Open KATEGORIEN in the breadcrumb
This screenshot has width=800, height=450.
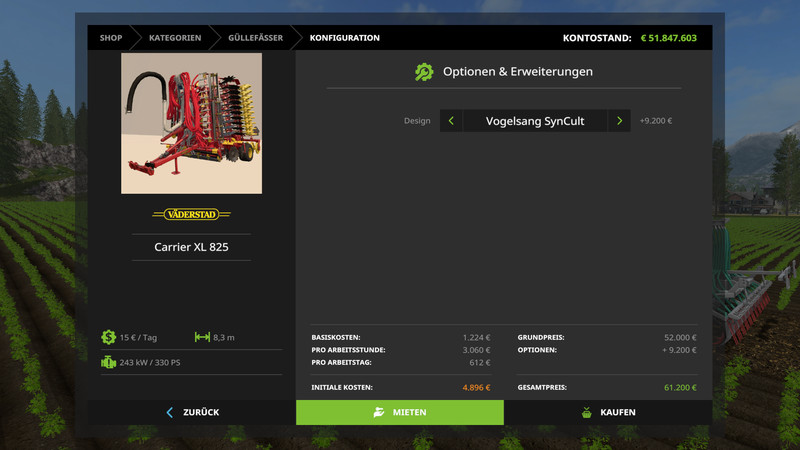(175, 38)
